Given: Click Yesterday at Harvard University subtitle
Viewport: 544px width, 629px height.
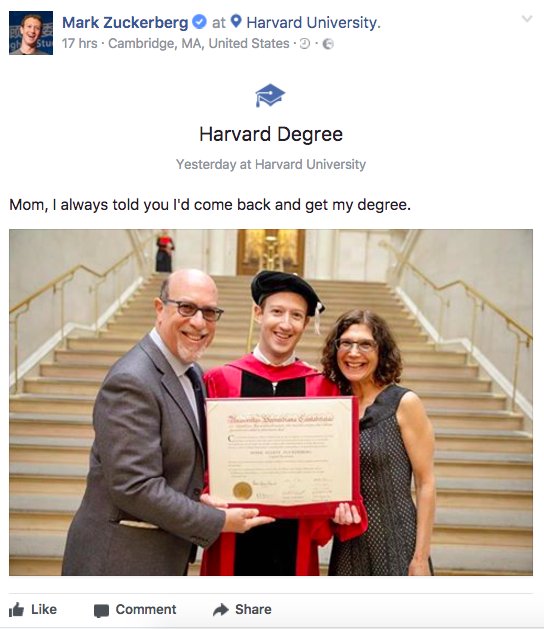Looking at the screenshot, I should [271, 164].
